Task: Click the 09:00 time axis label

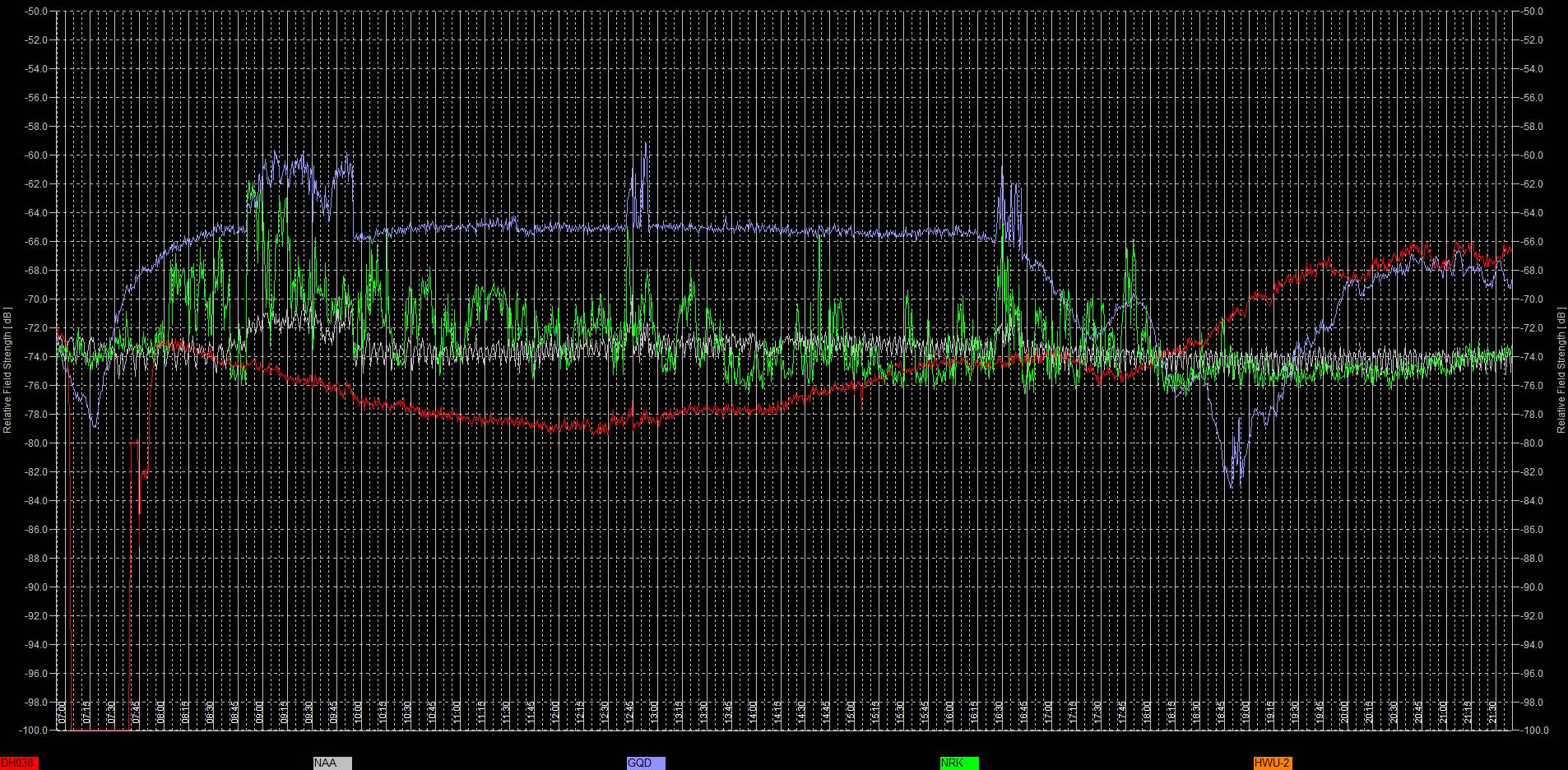Action: pyautogui.click(x=259, y=713)
